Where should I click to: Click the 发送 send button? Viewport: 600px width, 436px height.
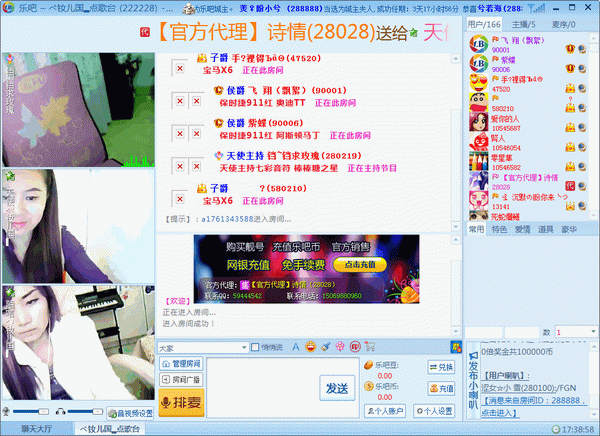tap(337, 388)
